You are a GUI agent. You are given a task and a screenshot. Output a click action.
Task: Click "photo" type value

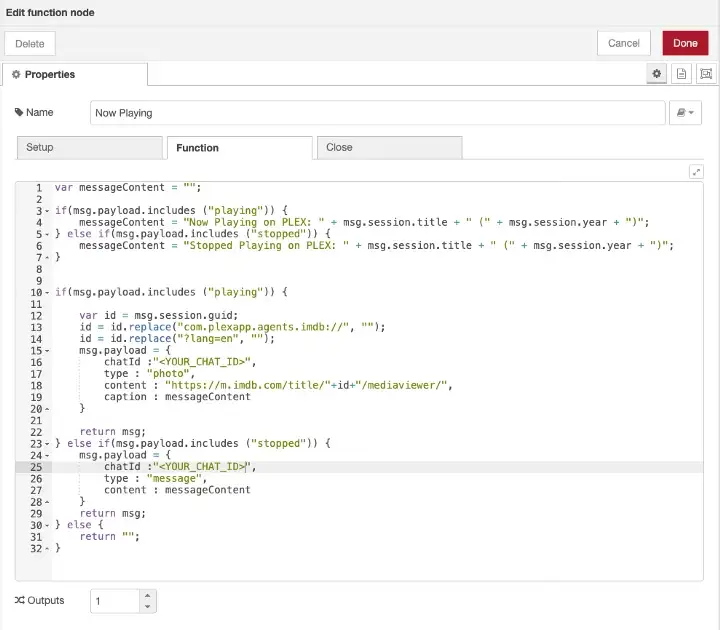click(x=168, y=374)
